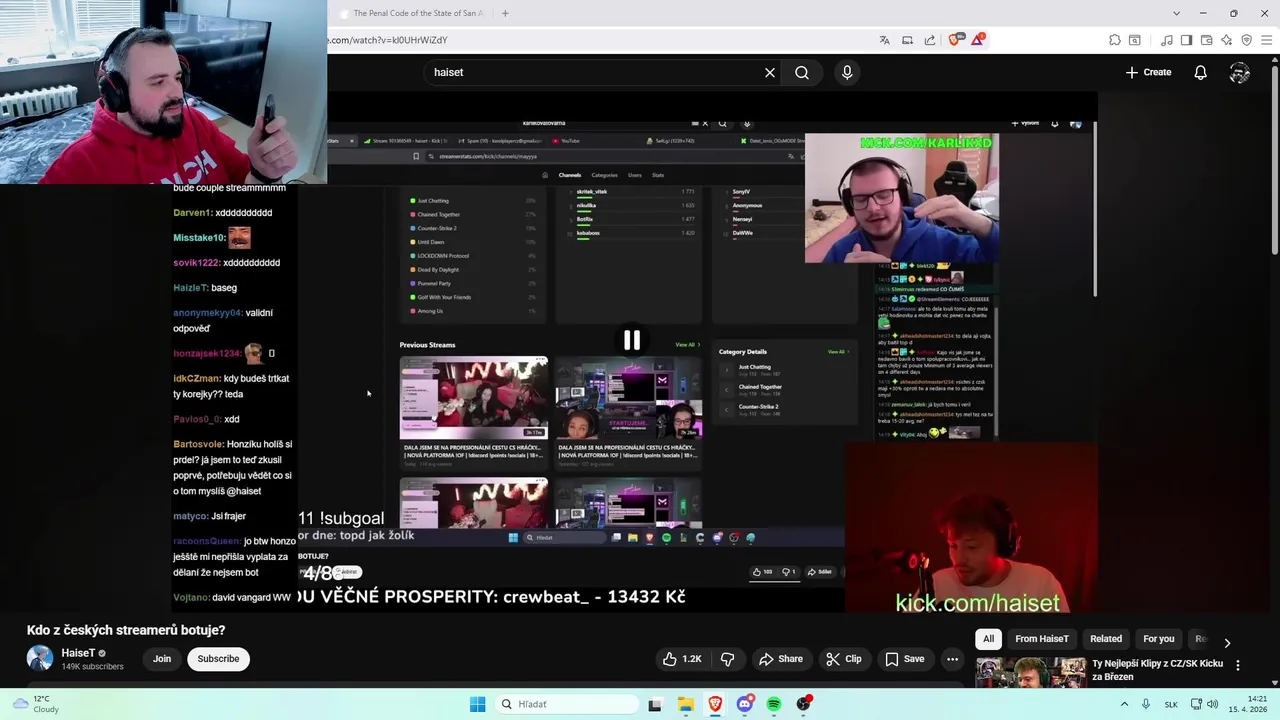Start voice search with the microphone
This screenshot has height=720, width=1280.
(x=847, y=72)
